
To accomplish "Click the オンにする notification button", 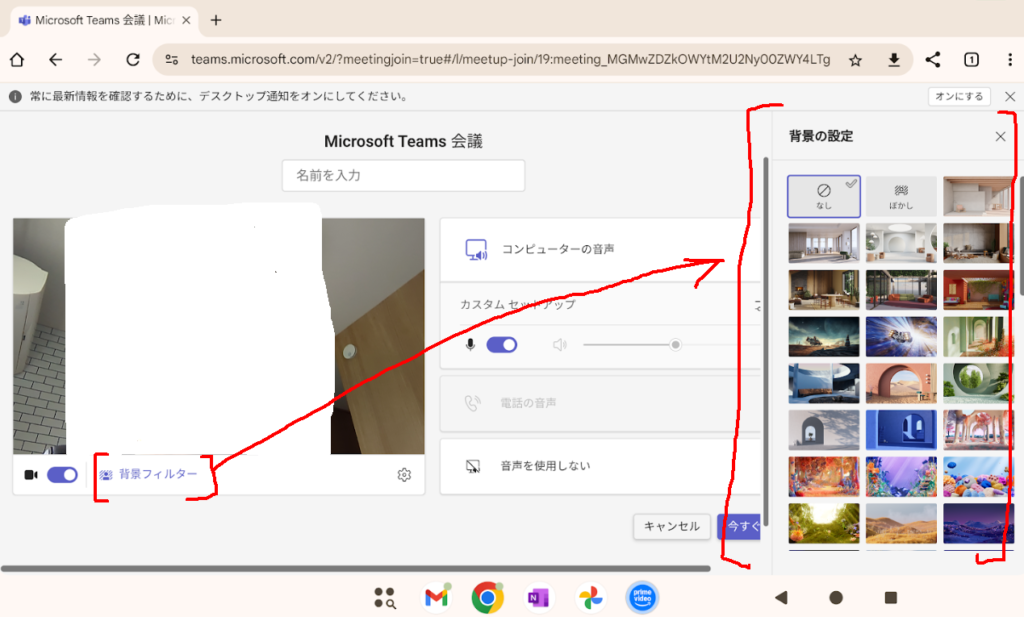I will point(959,96).
